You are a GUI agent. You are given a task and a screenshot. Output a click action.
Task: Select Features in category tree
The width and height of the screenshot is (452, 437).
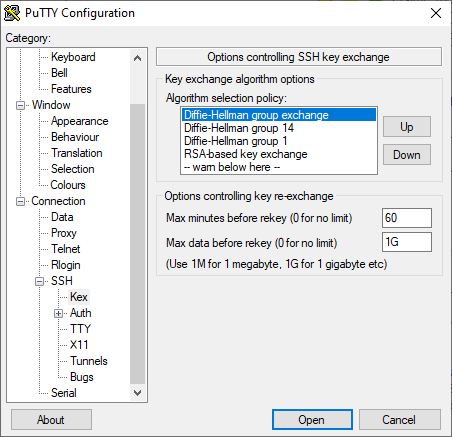71,89
